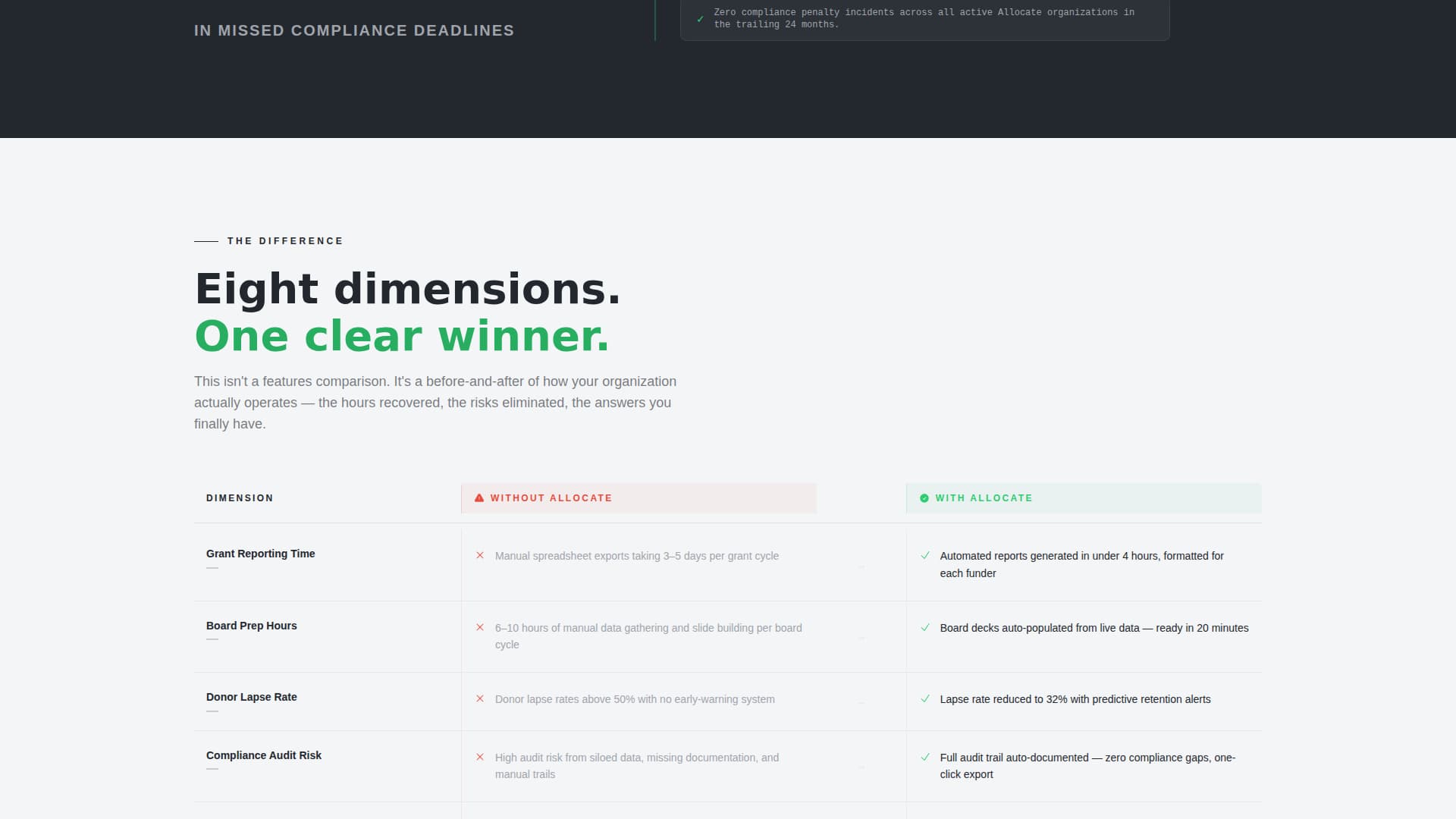Click the Donor Lapse Rate row label
The image size is (1456, 819).
pyautogui.click(x=251, y=697)
